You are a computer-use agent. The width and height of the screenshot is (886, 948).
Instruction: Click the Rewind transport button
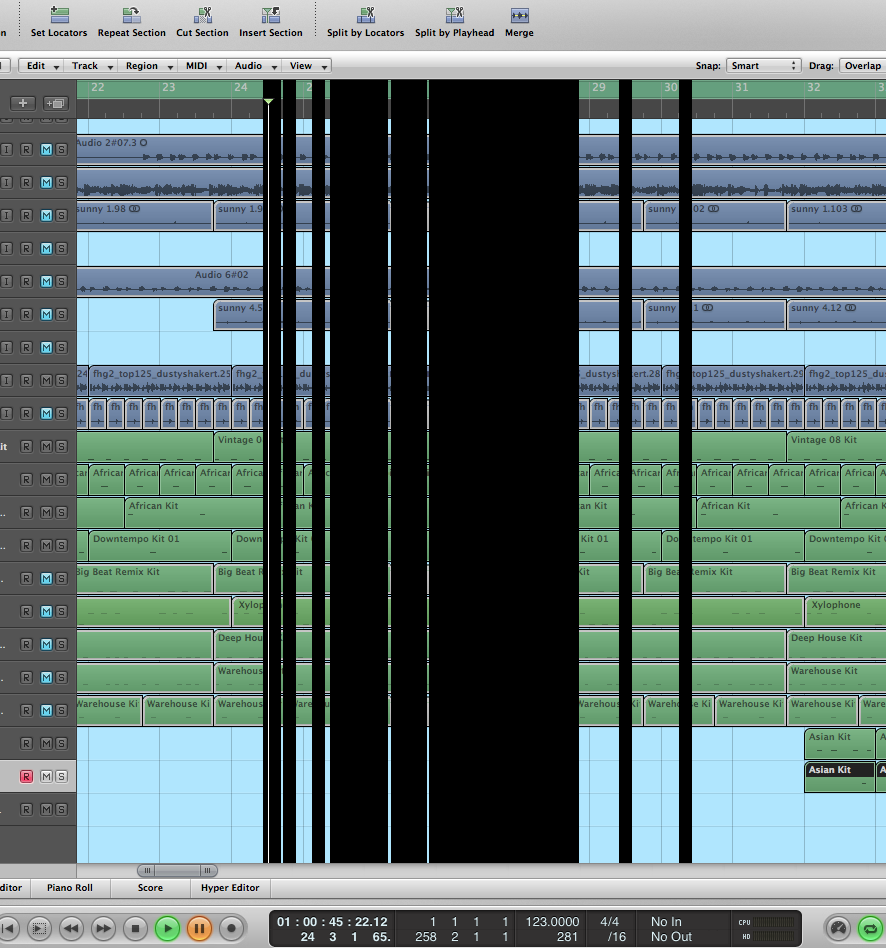click(x=71, y=928)
